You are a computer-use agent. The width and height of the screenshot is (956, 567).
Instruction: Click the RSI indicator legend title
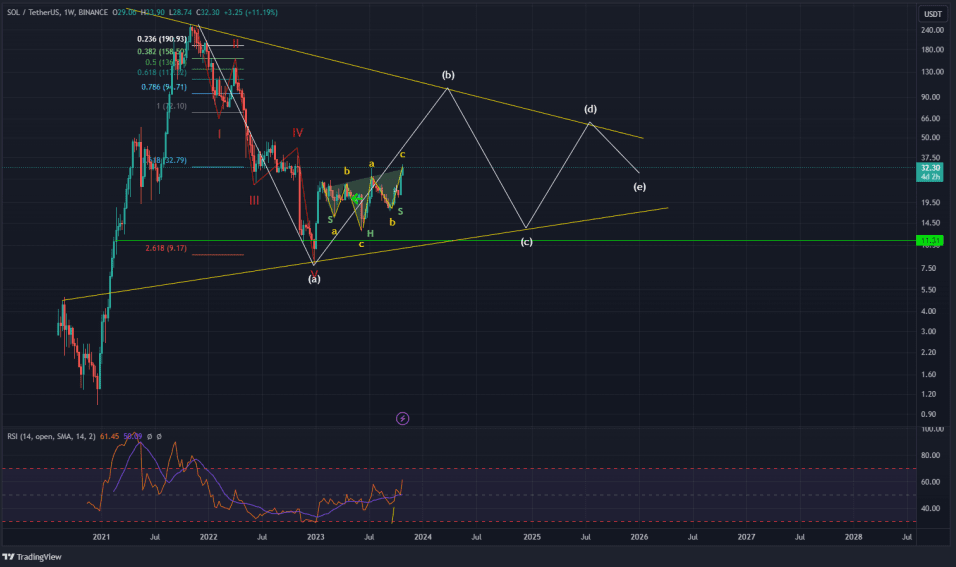tap(51, 437)
